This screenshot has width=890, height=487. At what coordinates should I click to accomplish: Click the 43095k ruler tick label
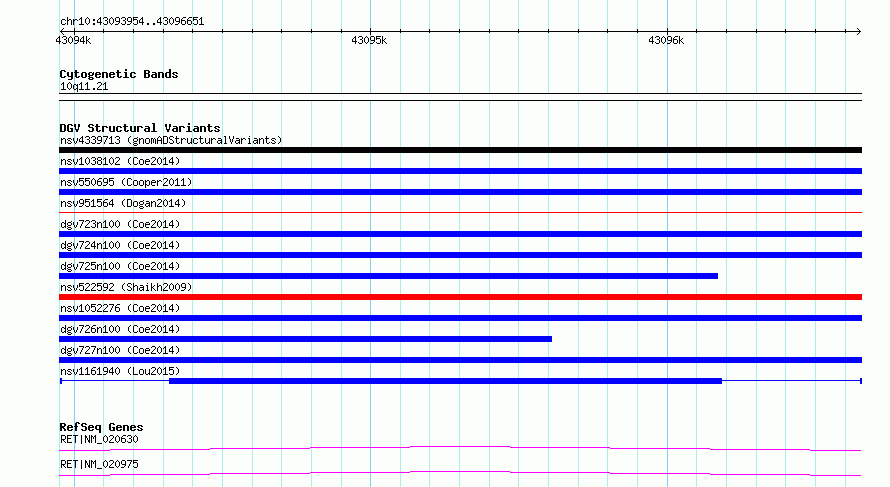tap(369, 40)
